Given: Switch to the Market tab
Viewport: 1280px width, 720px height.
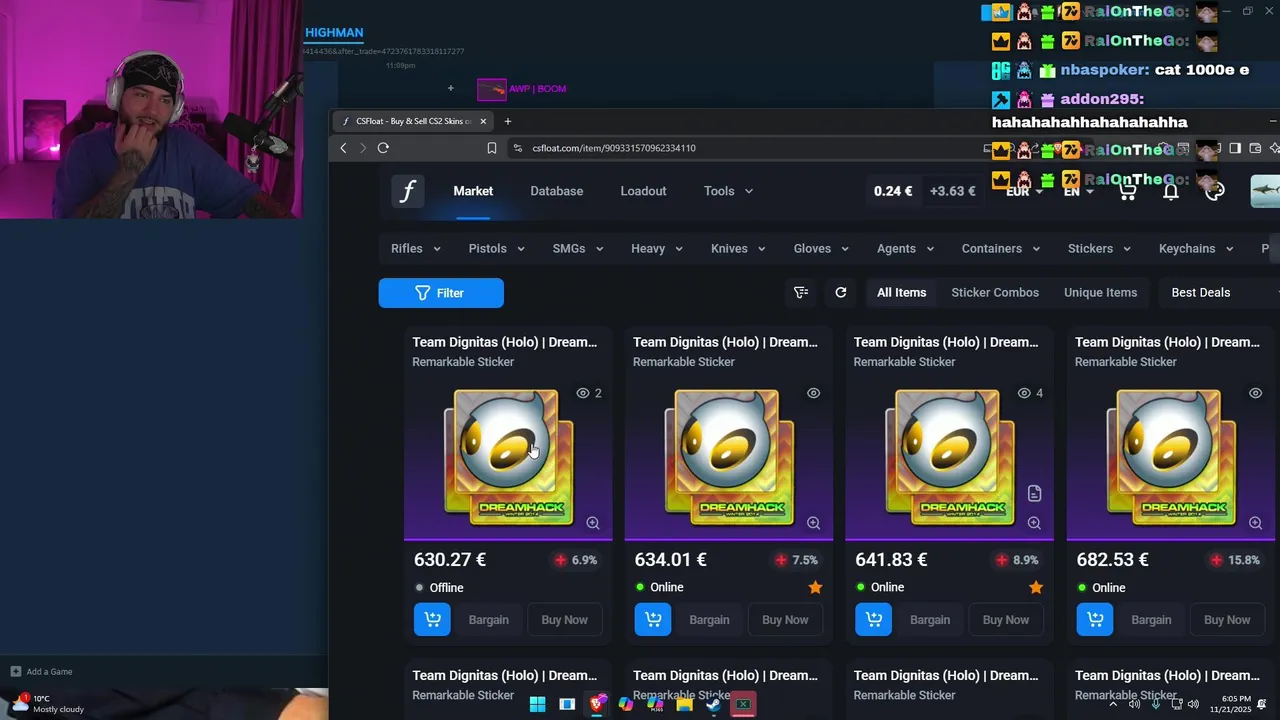Looking at the screenshot, I should (473, 191).
